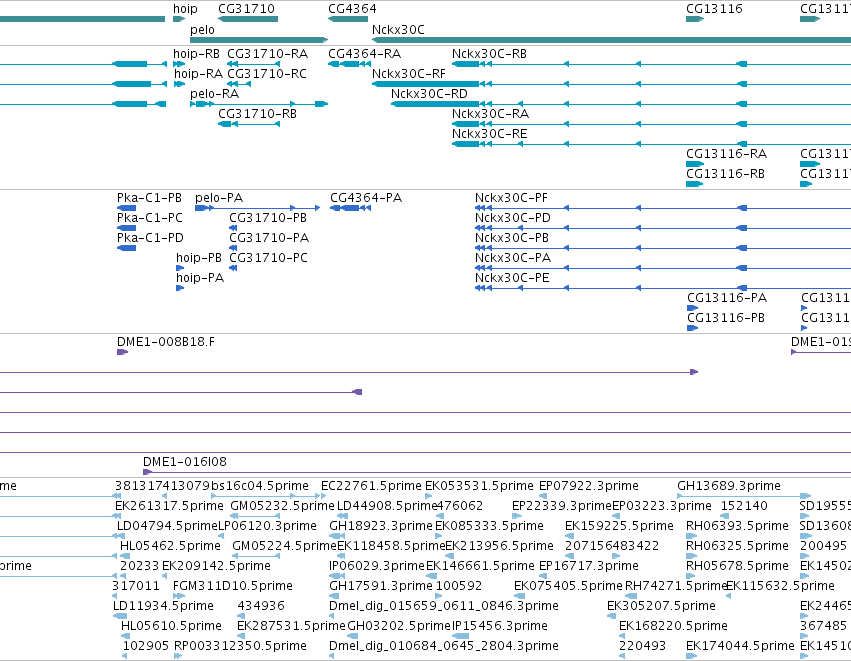
Task: Select protein CG13116-PA
Action: click(x=727, y=298)
